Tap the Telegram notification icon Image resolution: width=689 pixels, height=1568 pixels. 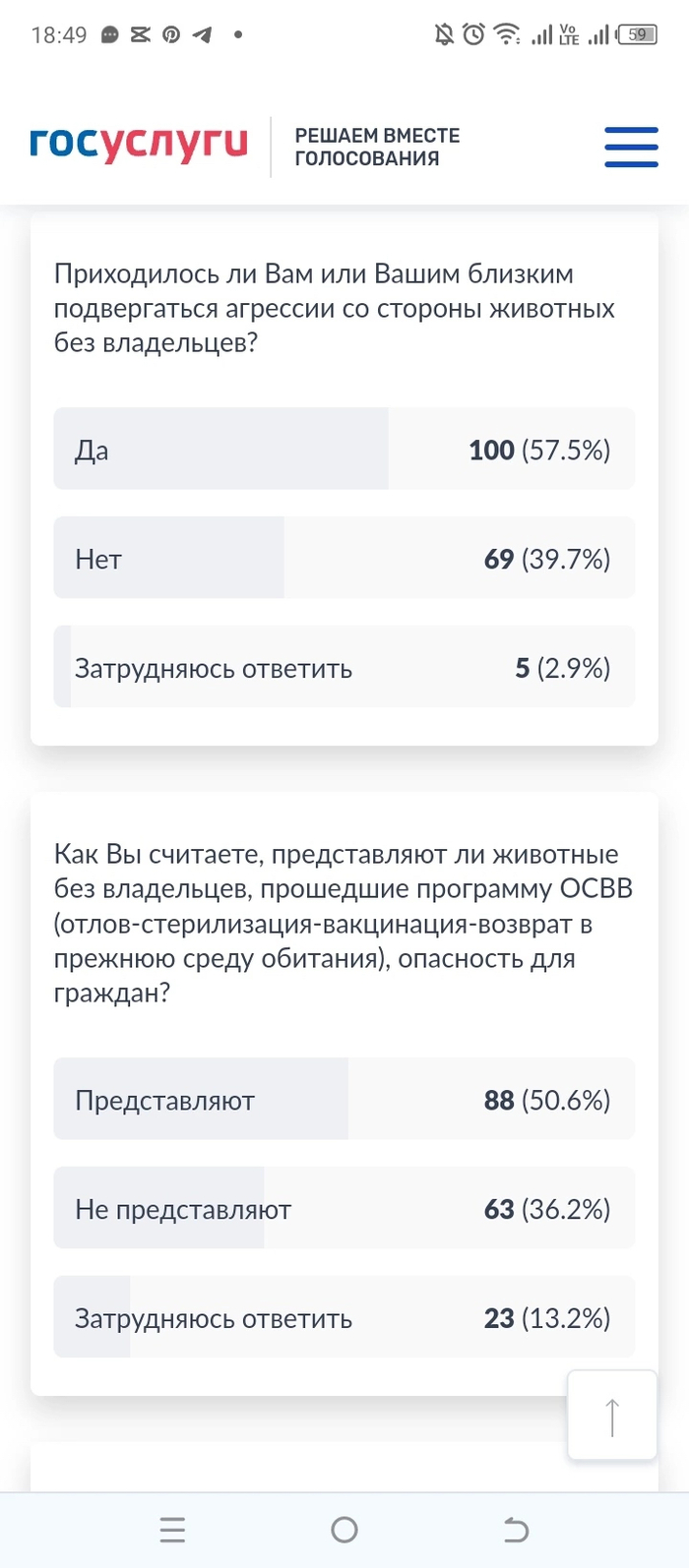(202, 35)
